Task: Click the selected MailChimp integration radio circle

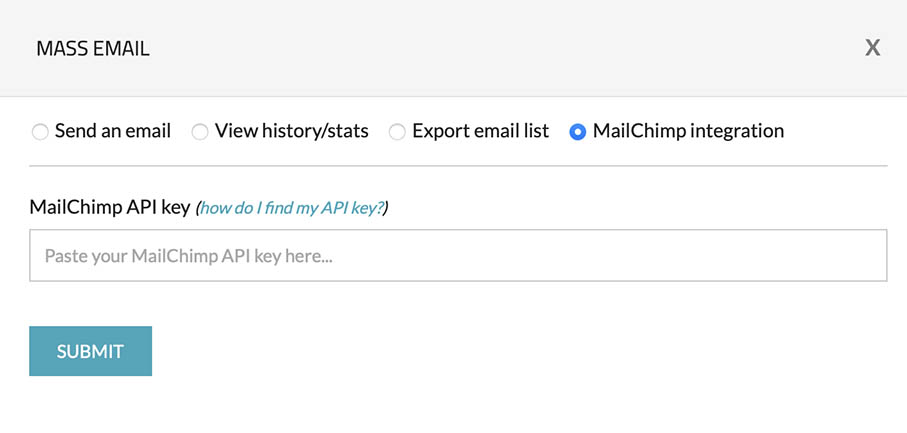Action: pyautogui.click(x=577, y=132)
